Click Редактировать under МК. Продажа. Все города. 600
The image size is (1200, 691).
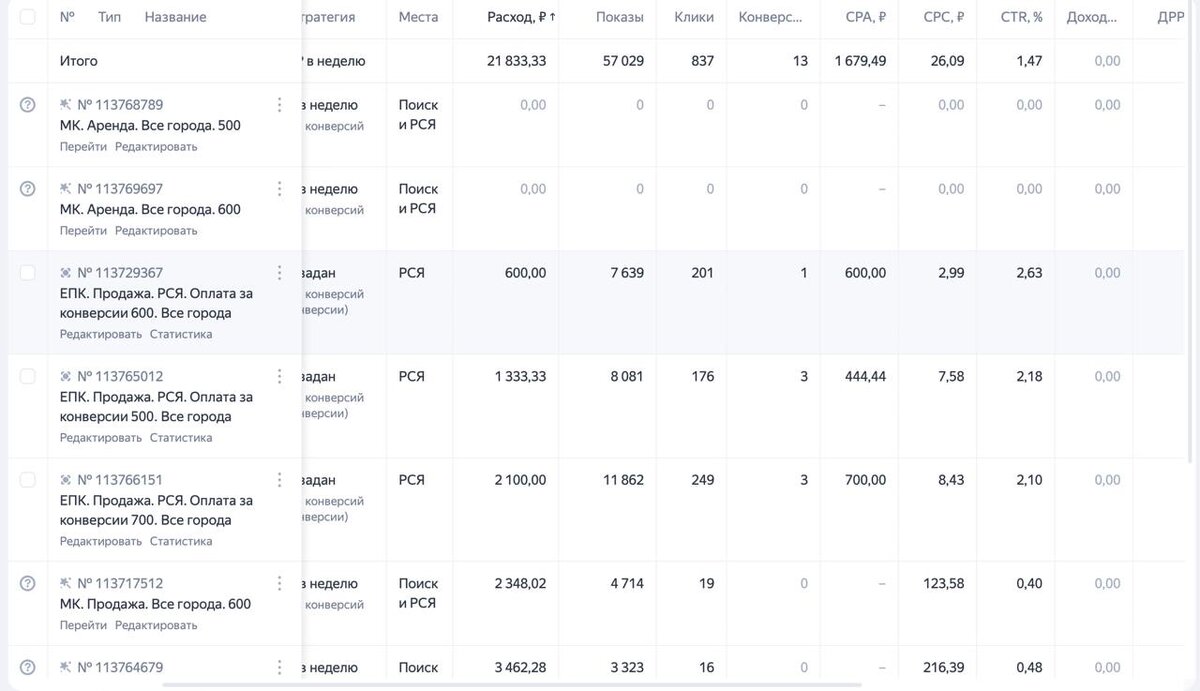[156, 626]
